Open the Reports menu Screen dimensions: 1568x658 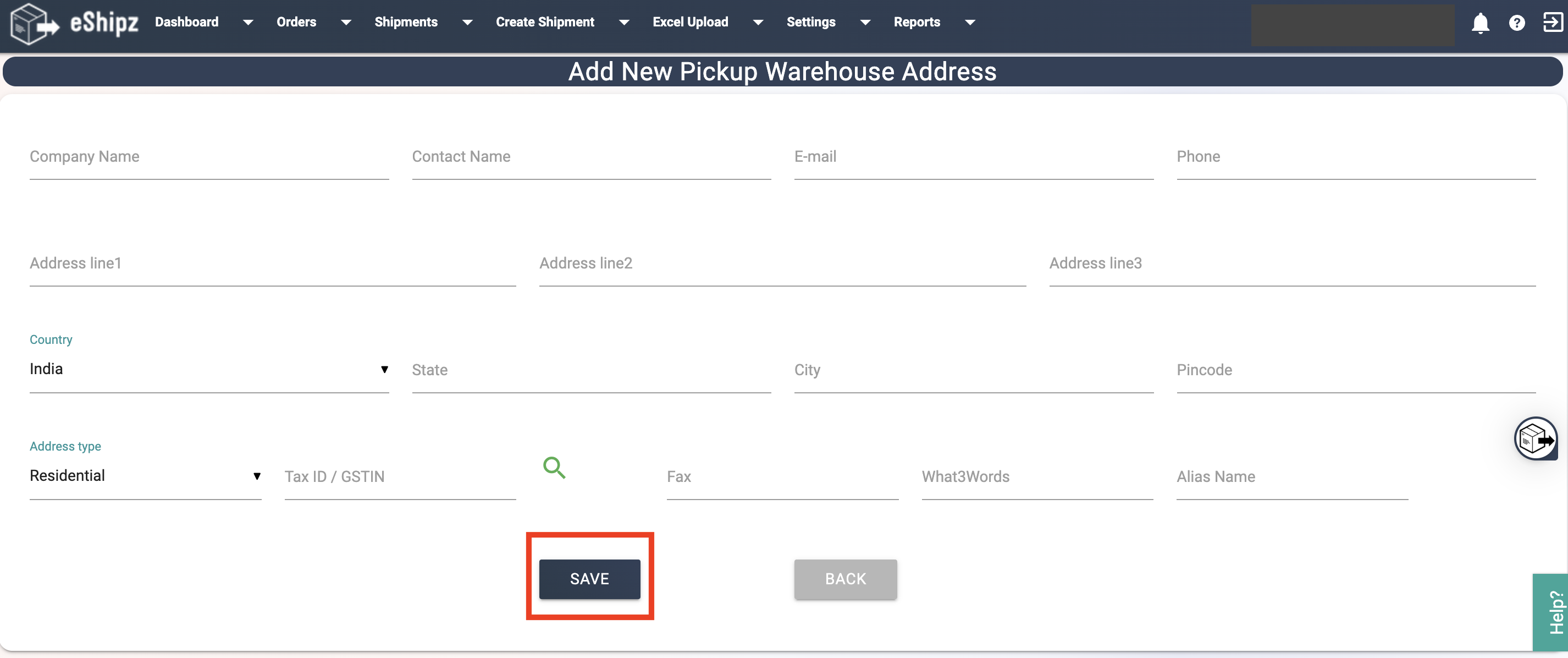tap(916, 22)
